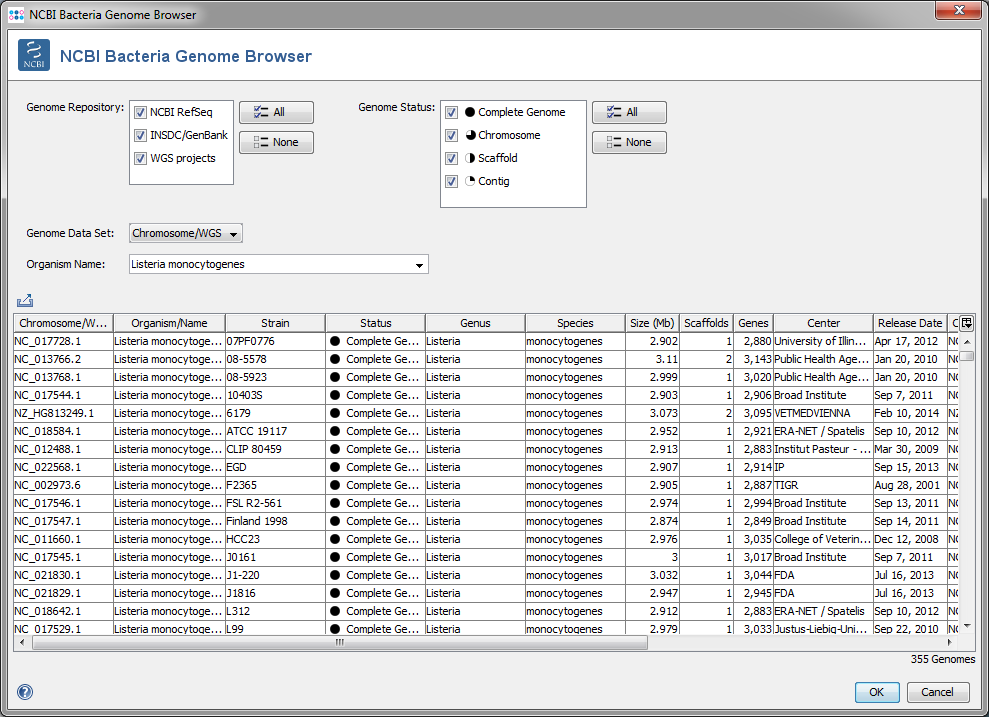Click the export table icon above the table

pos(25,301)
